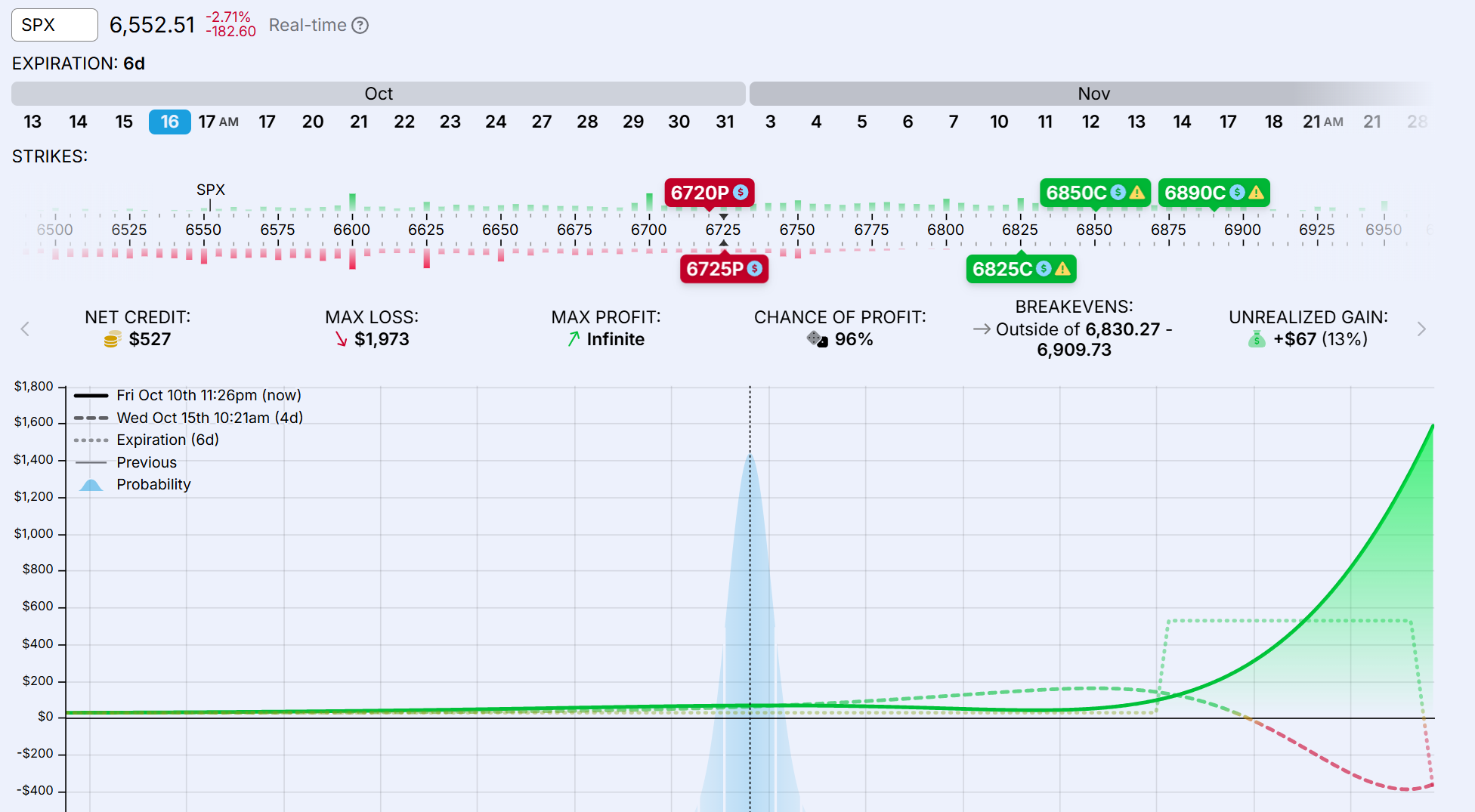Click the 6800 strike on the strike ruler
The height and width of the screenshot is (812, 1475).
[945, 230]
